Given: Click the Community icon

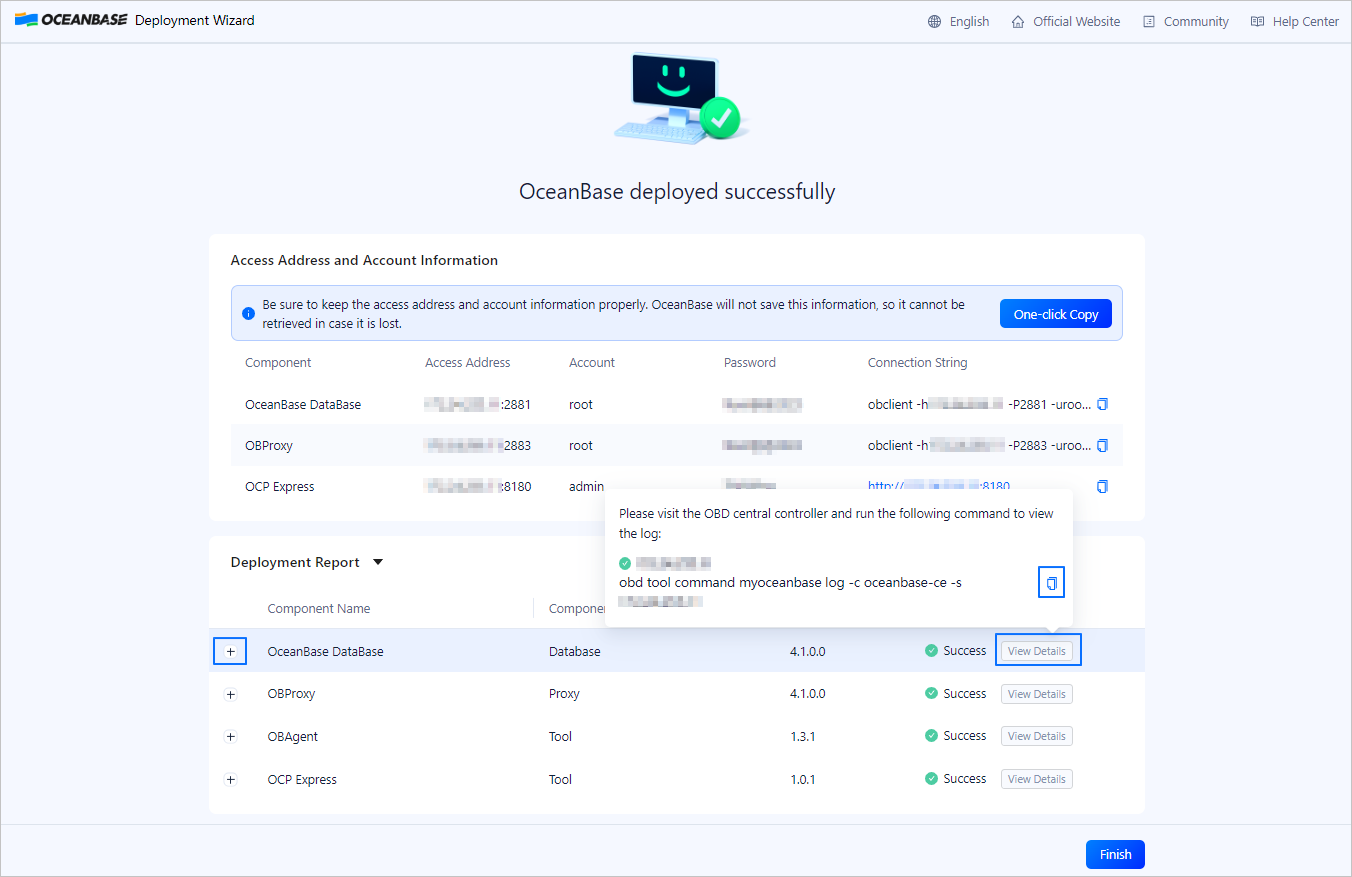Looking at the screenshot, I should (1149, 21).
